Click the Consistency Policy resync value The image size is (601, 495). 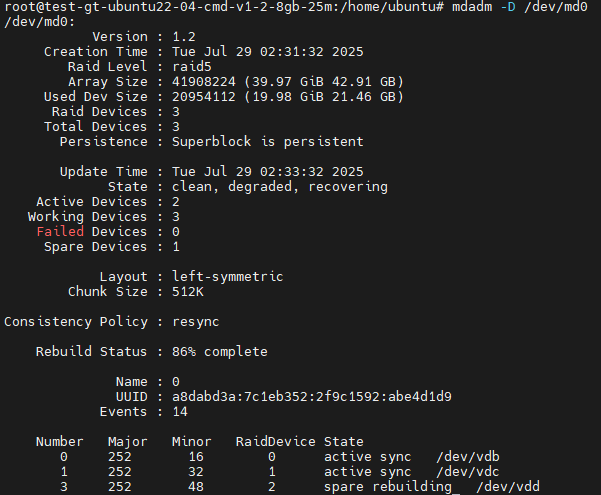tap(195, 322)
